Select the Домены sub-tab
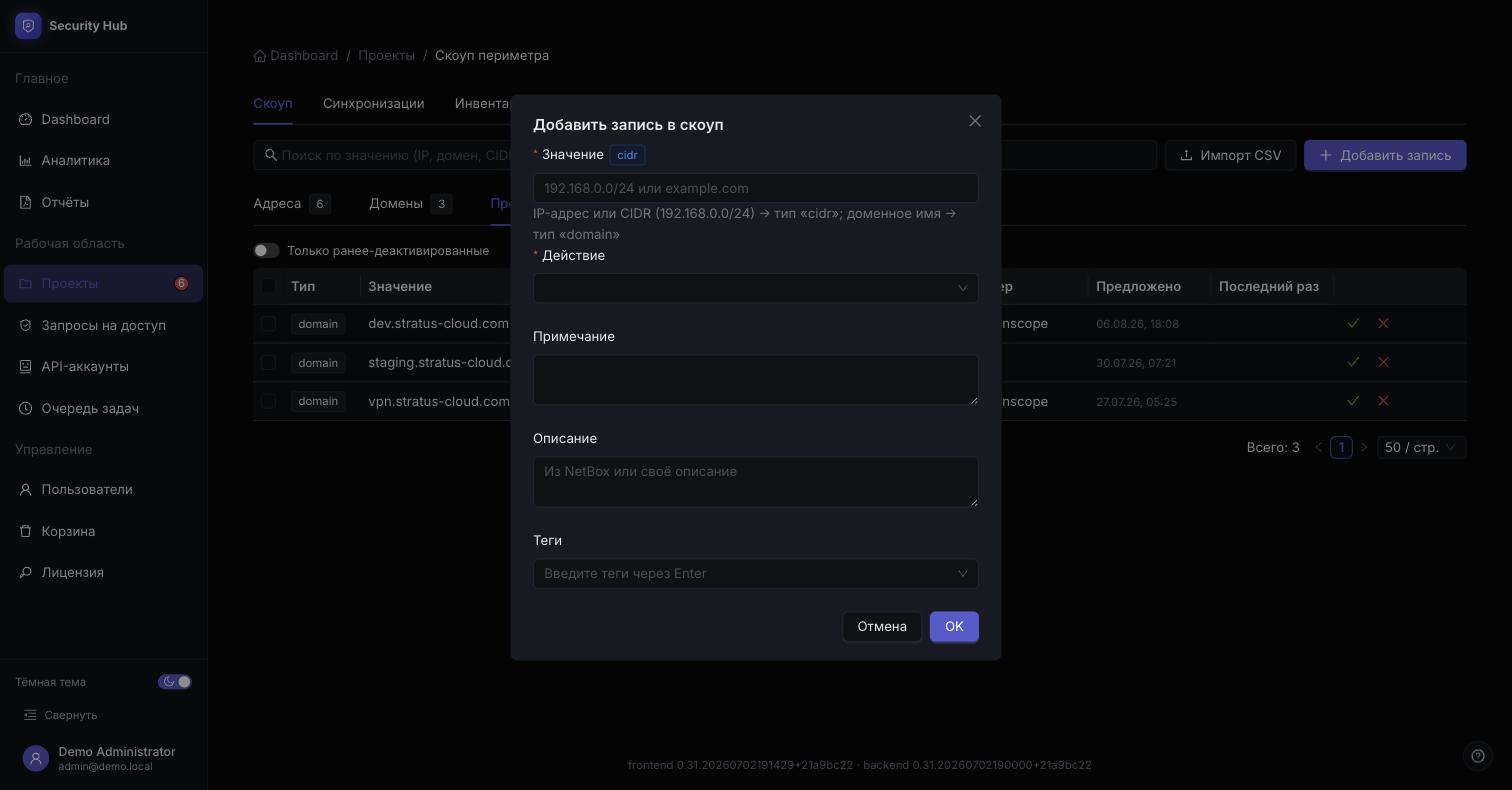The height and width of the screenshot is (790, 1512). [411, 204]
